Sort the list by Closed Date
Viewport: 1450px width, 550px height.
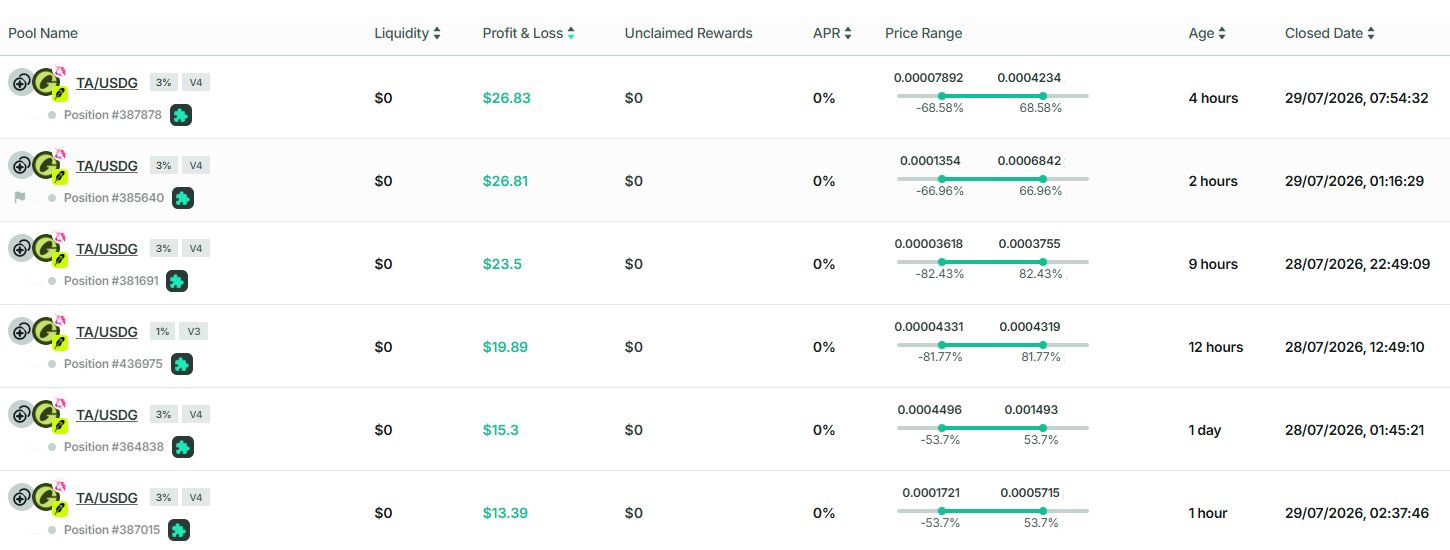[x=1330, y=33]
